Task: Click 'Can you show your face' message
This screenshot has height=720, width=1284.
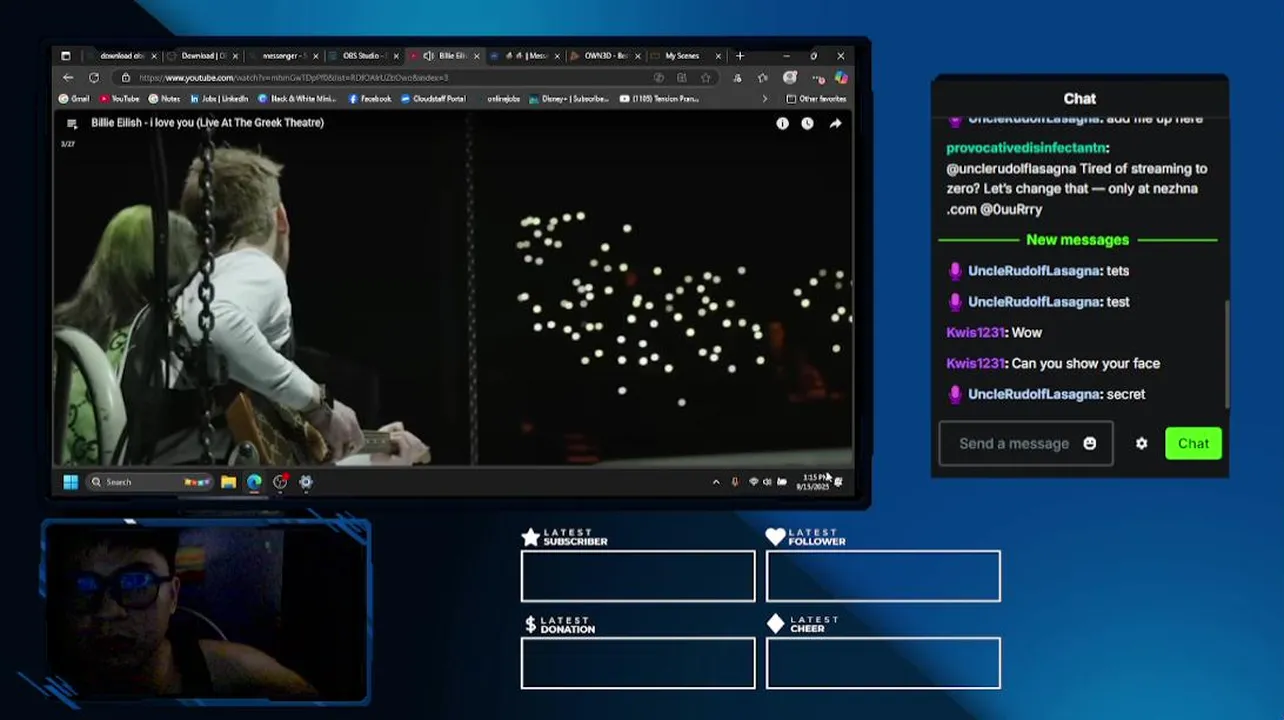Action: coord(1086,363)
